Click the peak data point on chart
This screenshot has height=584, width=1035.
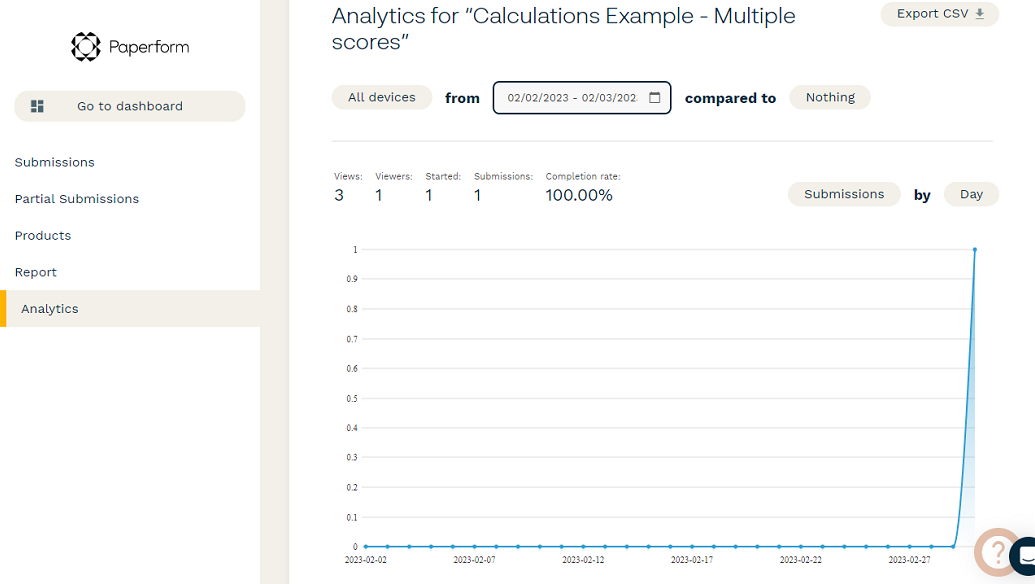pos(975,250)
